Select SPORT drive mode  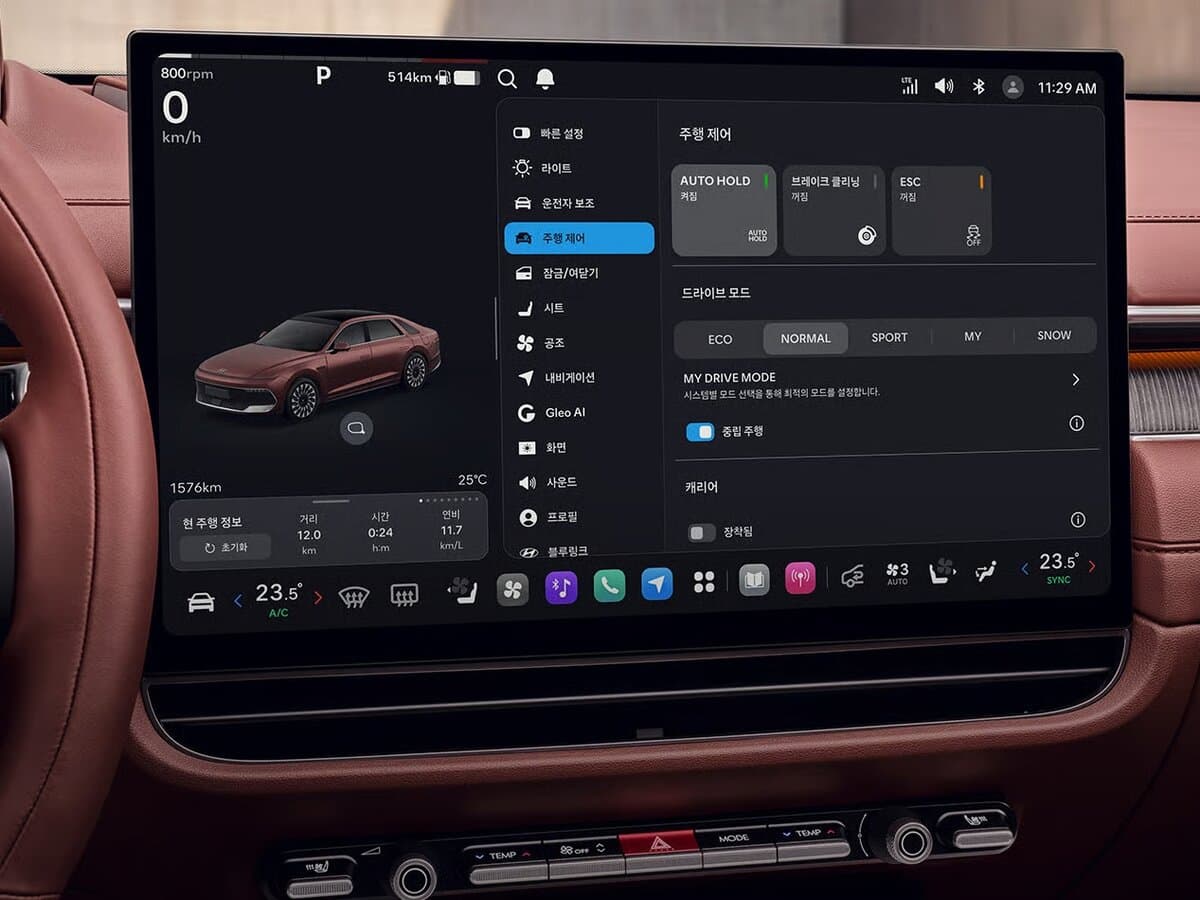click(889, 337)
